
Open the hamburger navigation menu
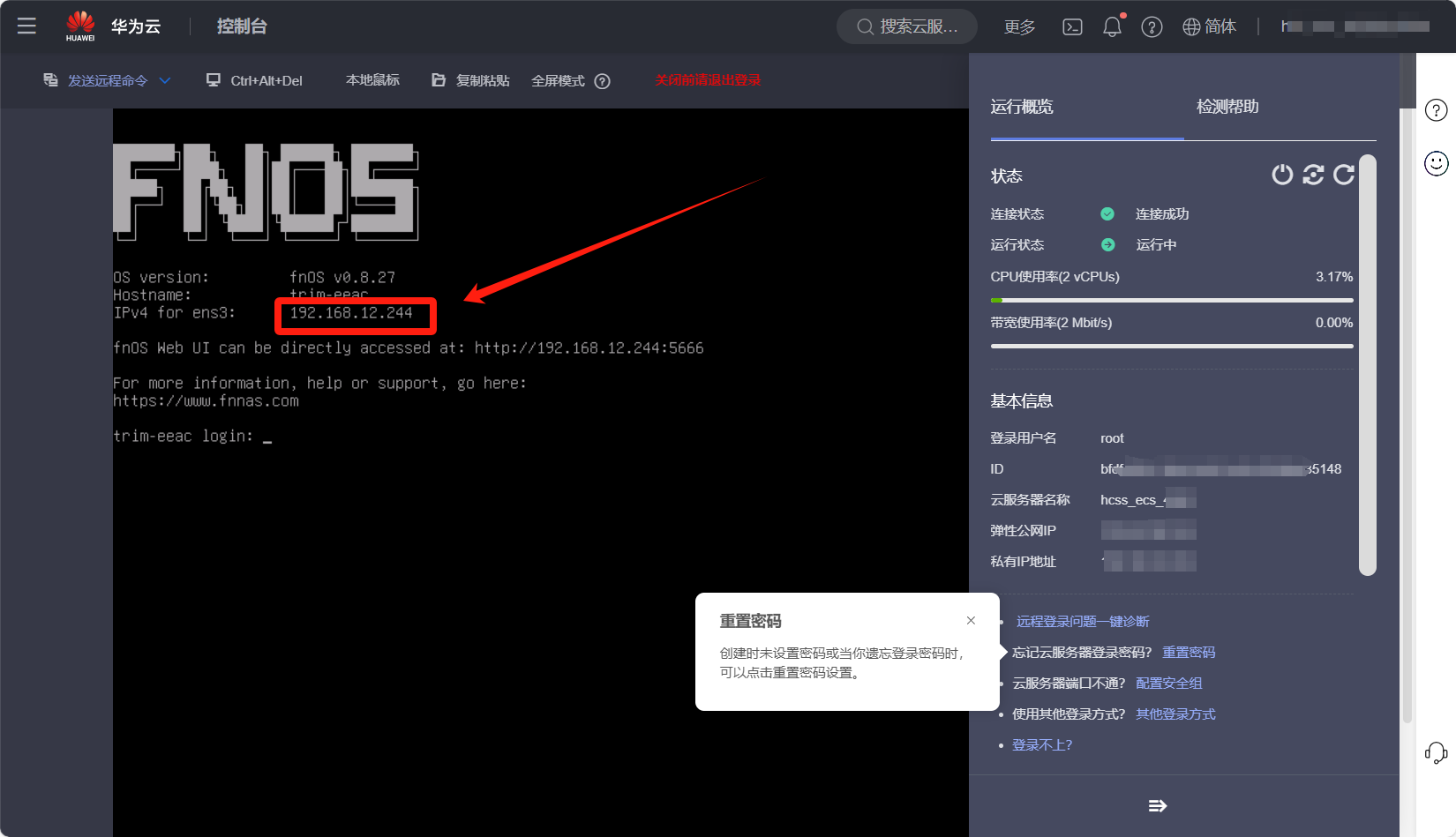pos(26,26)
